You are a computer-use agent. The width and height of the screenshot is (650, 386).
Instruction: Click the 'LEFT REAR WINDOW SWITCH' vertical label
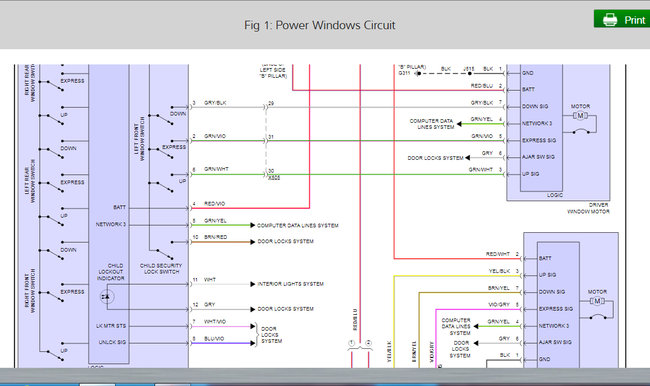click(30, 181)
